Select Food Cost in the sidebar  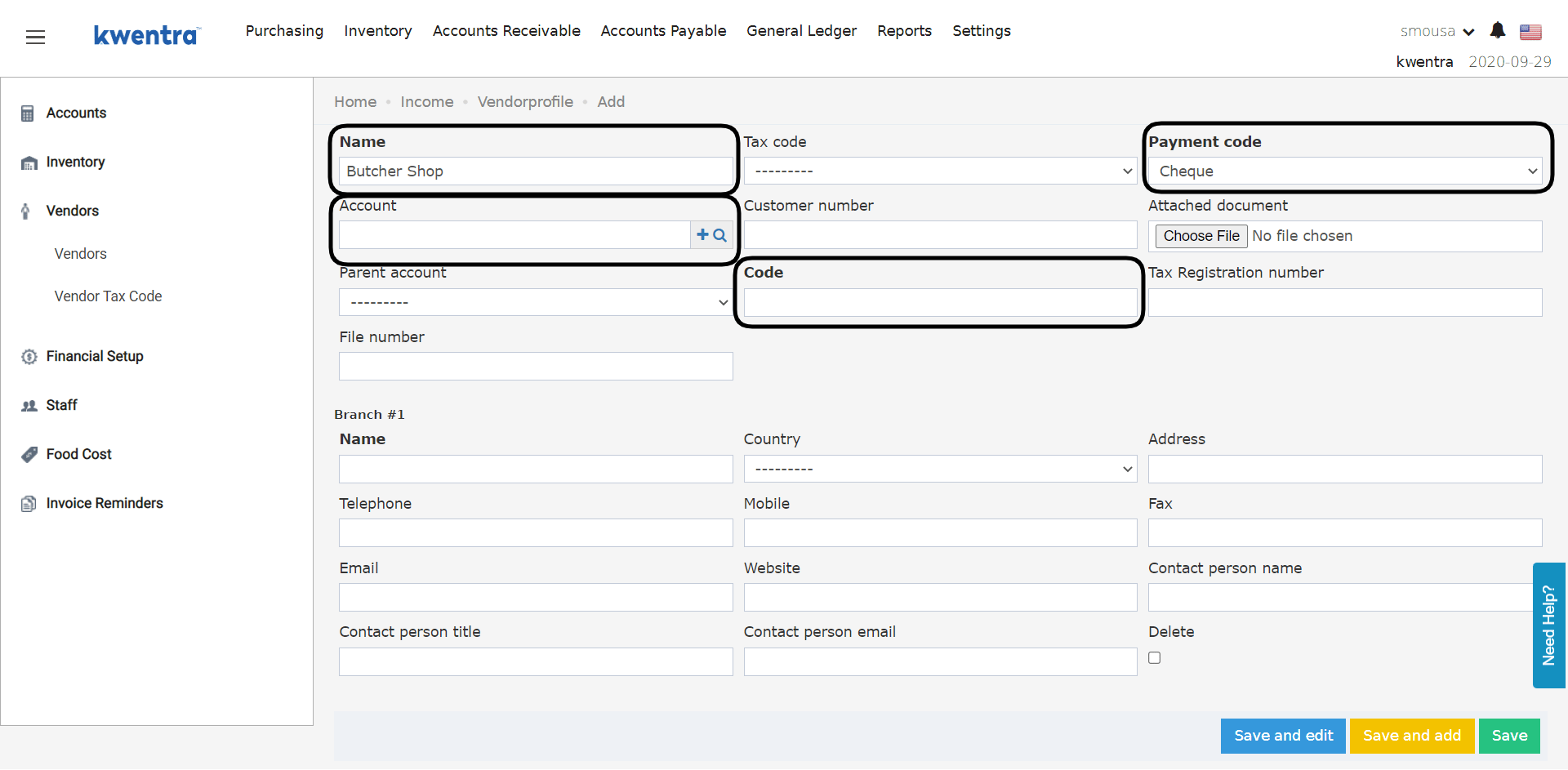(78, 455)
